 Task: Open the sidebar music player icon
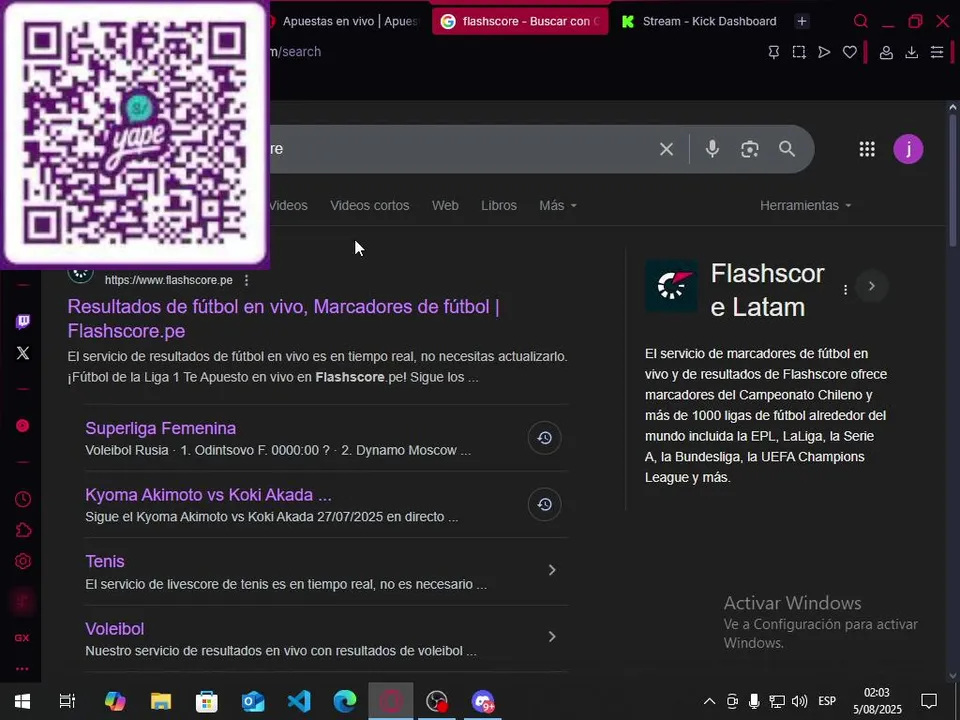click(23, 426)
